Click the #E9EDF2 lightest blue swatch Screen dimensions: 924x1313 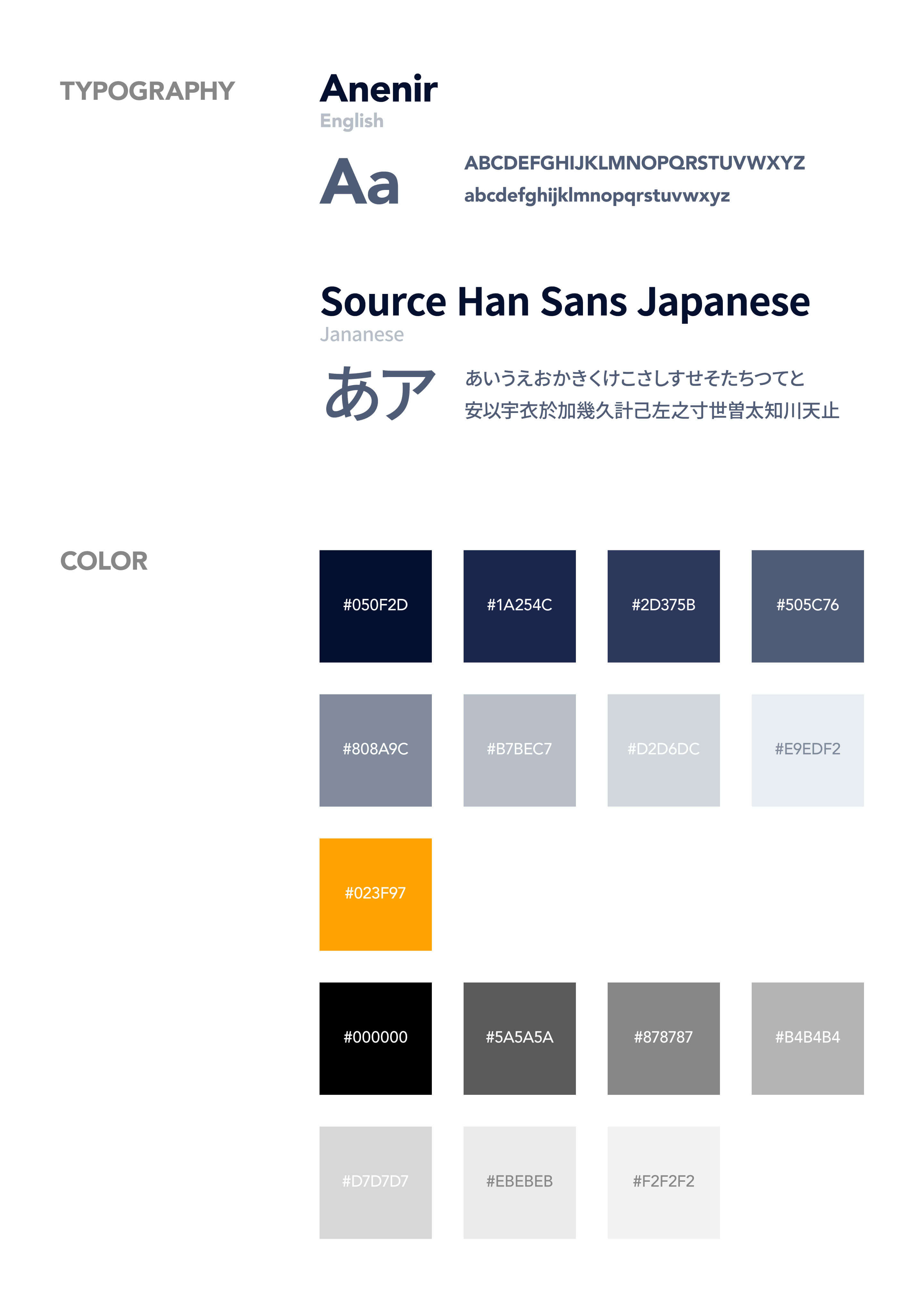[807, 750]
